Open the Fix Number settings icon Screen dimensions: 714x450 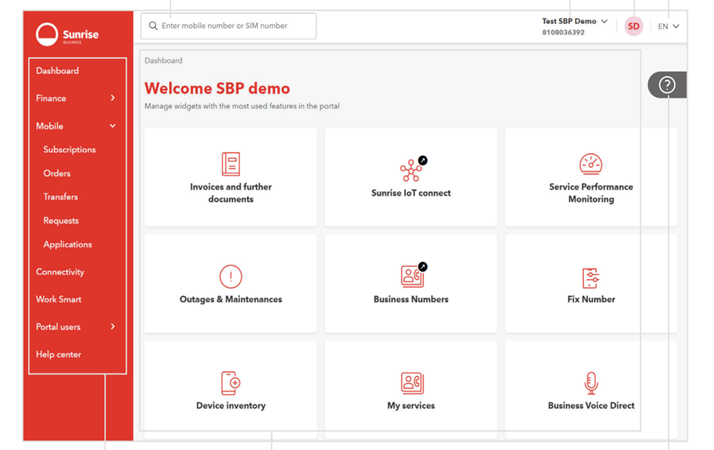pos(591,278)
